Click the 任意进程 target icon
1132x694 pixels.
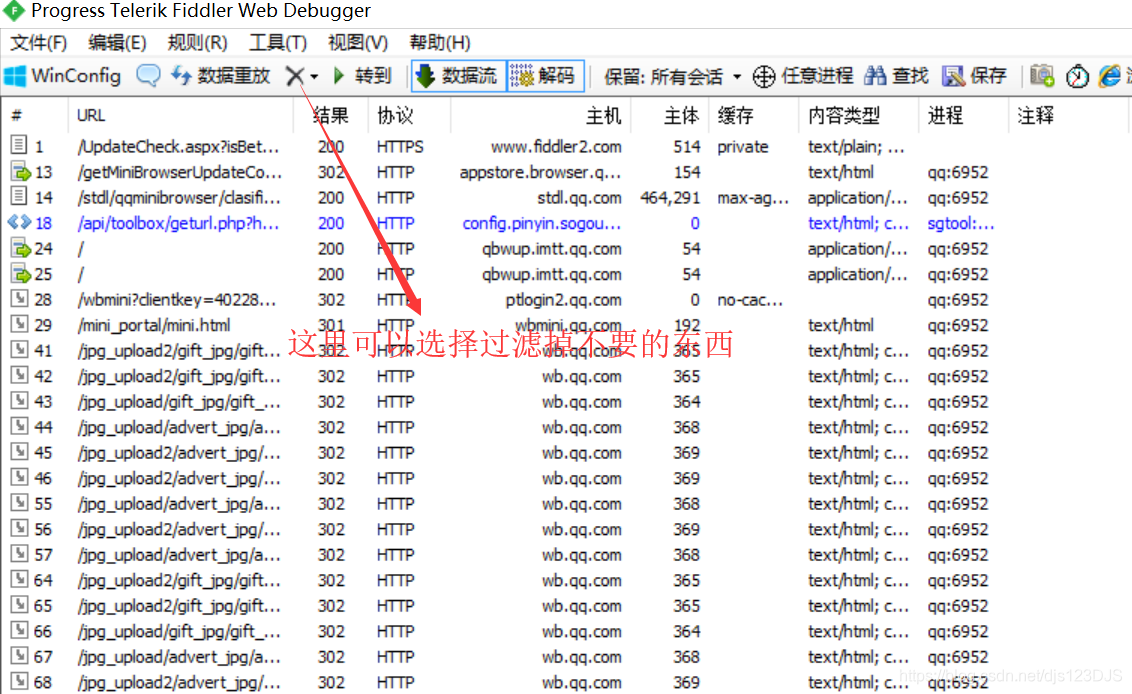(x=764, y=77)
